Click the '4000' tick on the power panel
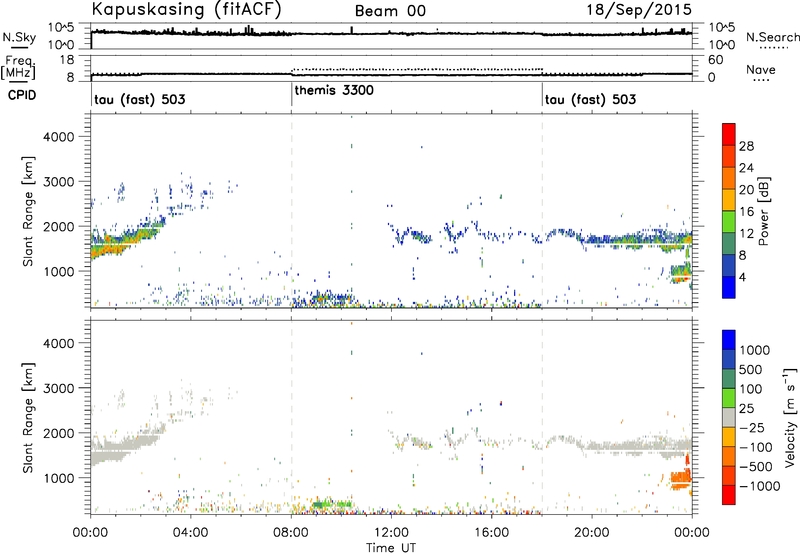The image size is (800, 554). click(x=58, y=137)
